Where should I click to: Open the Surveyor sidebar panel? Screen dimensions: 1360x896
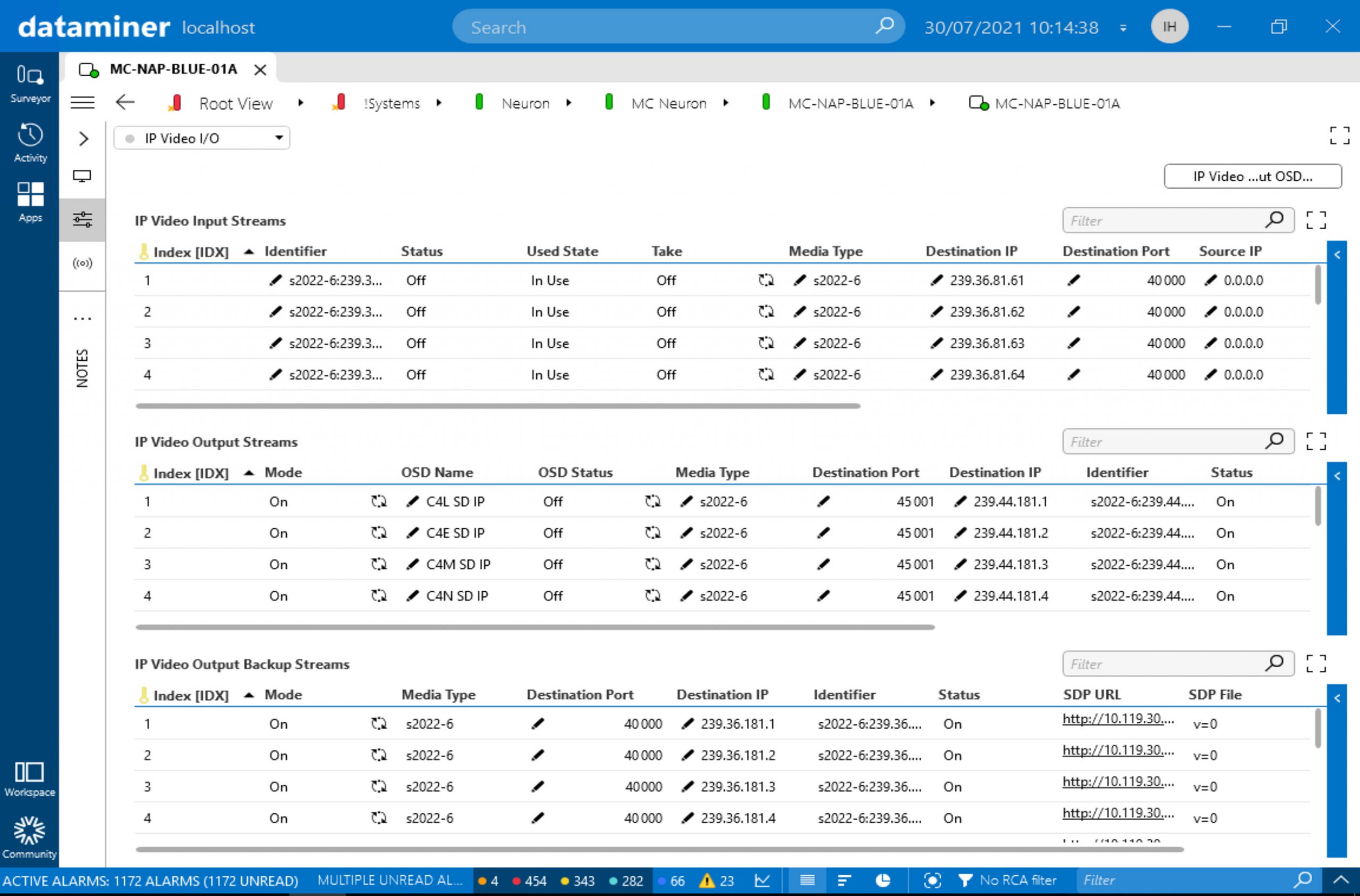click(x=30, y=83)
